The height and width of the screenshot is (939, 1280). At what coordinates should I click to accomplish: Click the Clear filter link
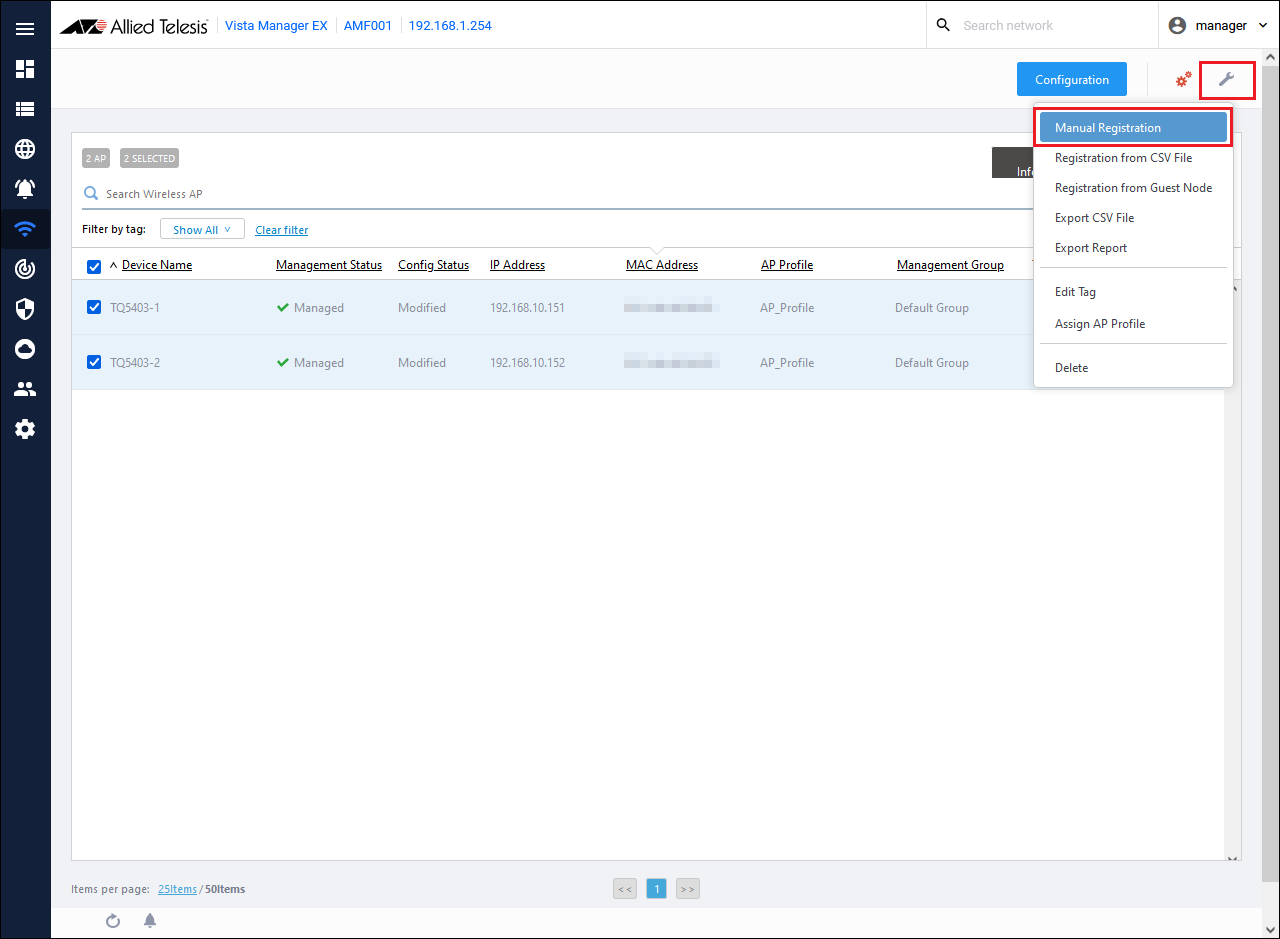pos(281,230)
